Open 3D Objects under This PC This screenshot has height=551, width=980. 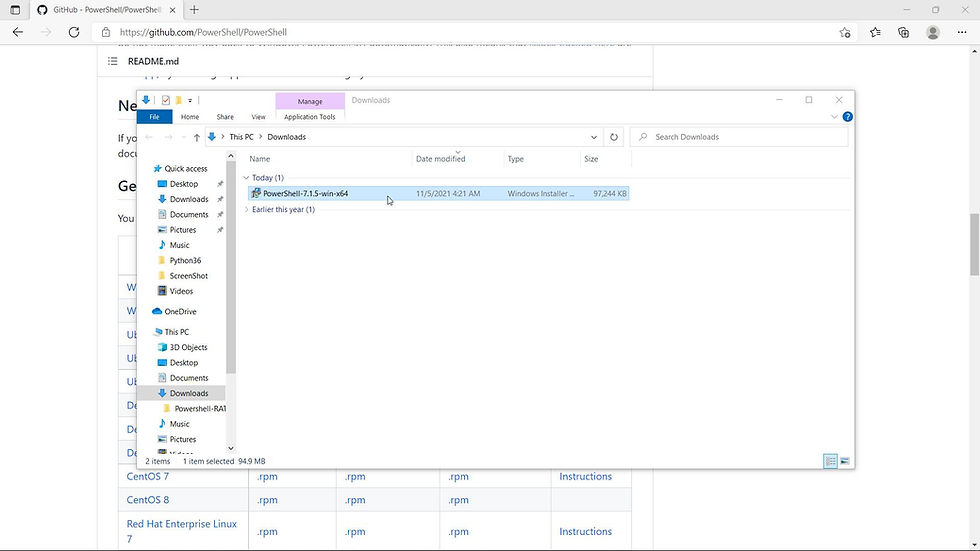pyautogui.click(x=188, y=347)
